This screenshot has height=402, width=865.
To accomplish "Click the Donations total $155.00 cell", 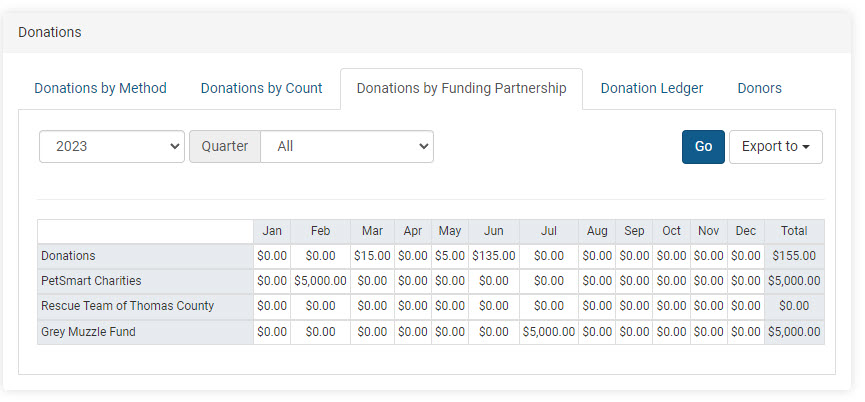I will click(x=794, y=256).
